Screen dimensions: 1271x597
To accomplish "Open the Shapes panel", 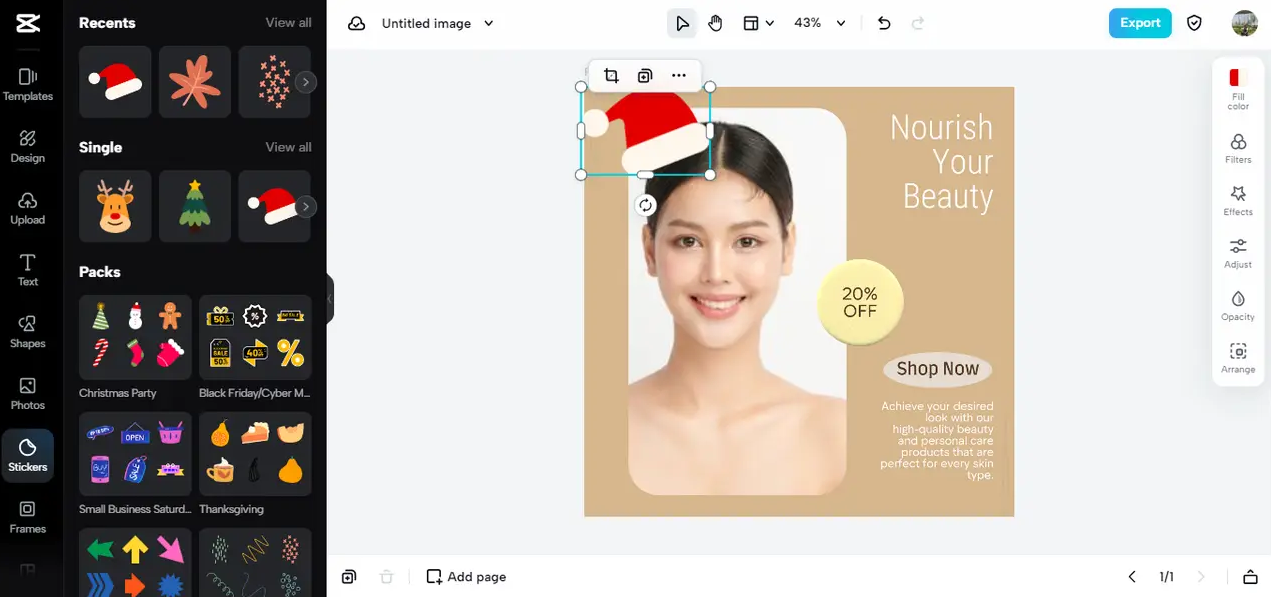I will 28,332.
